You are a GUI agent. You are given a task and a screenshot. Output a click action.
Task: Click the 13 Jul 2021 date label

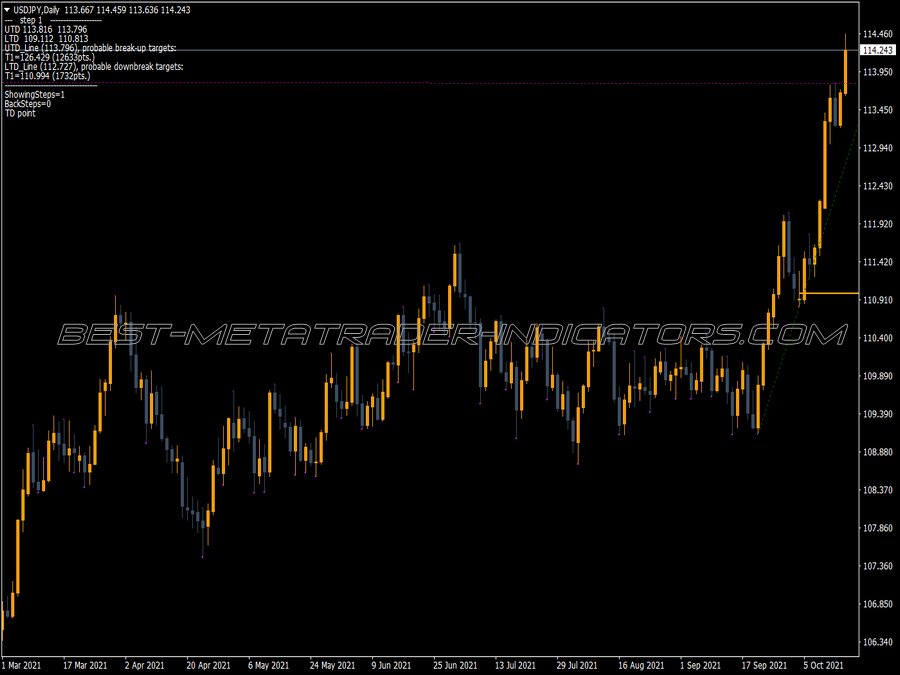[x=515, y=665]
